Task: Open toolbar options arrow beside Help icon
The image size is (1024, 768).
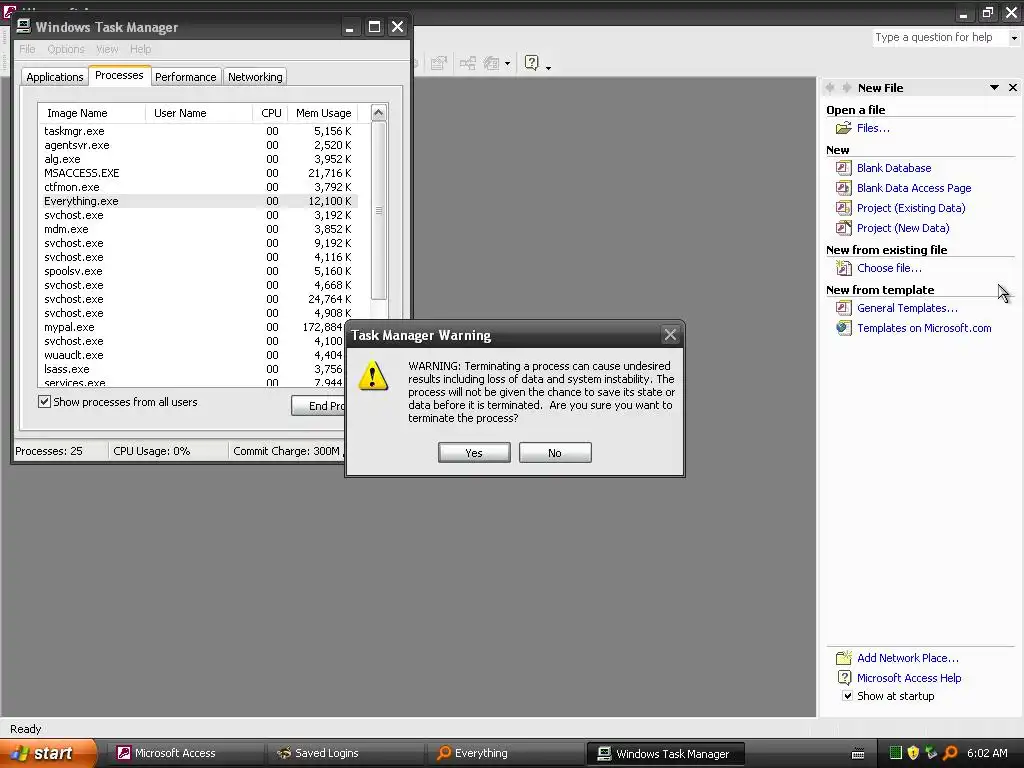Action: [x=548, y=67]
